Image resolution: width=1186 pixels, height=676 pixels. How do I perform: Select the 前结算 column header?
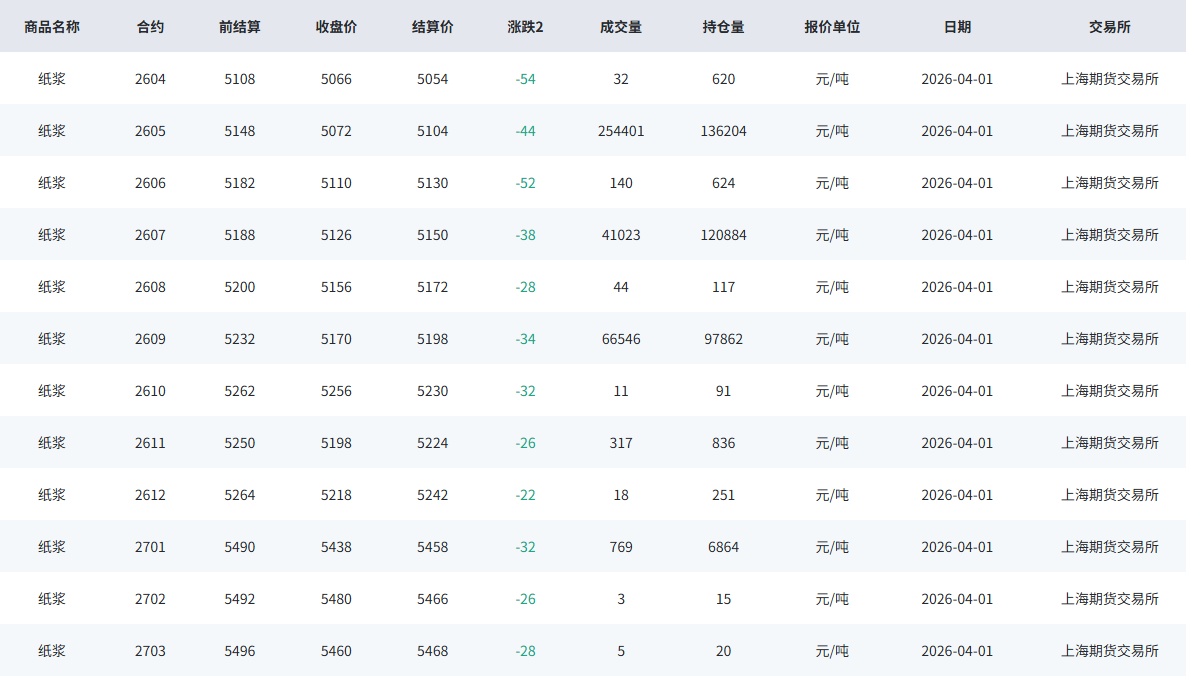240,27
